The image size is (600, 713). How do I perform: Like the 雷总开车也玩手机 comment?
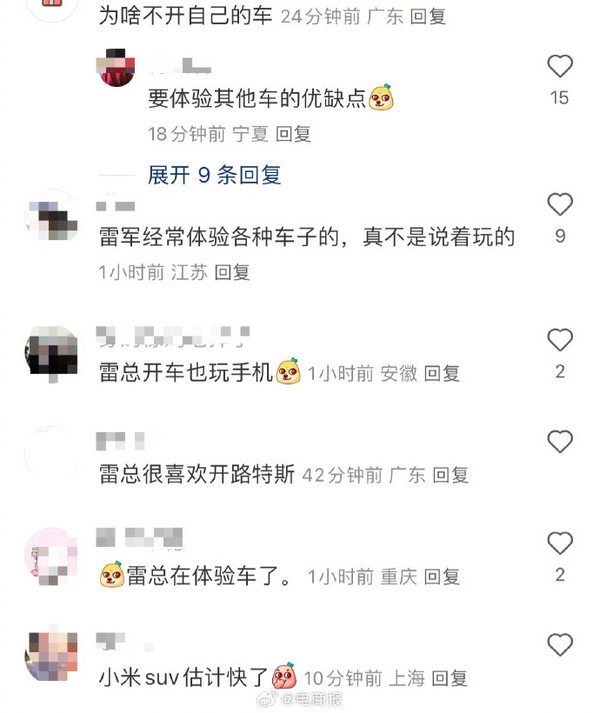pyautogui.click(x=560, y=340)
